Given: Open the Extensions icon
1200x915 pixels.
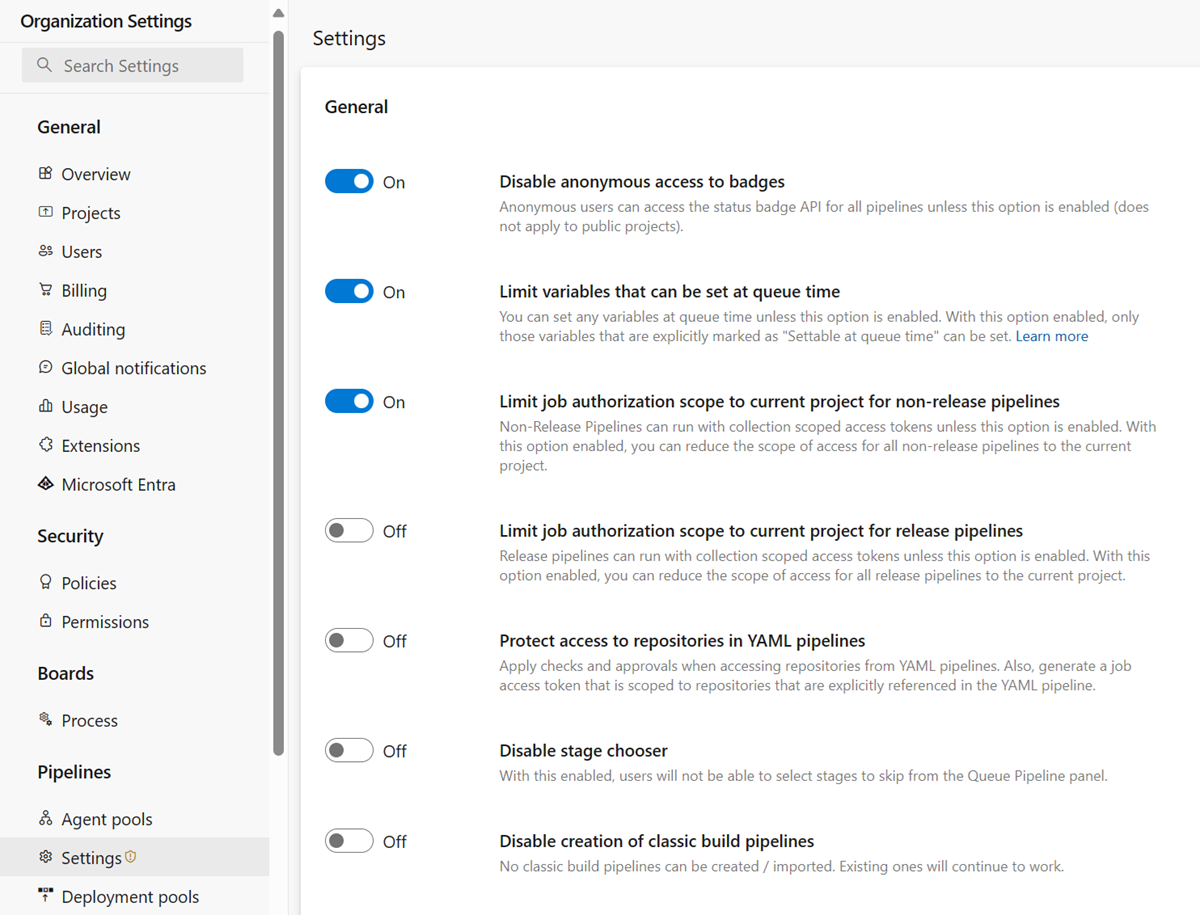Looking at the screenshot, I should [46, 445].
